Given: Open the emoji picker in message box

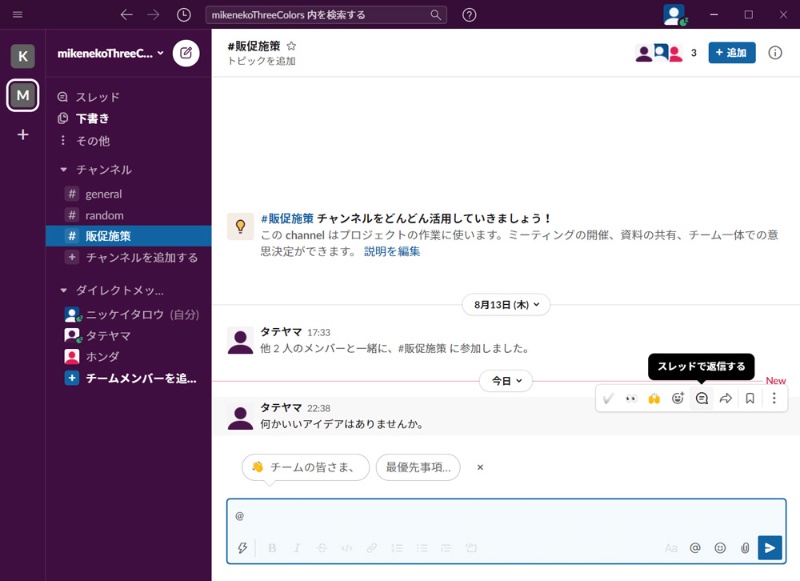Looking at the screenshot, I should click(x=720, y=548).
